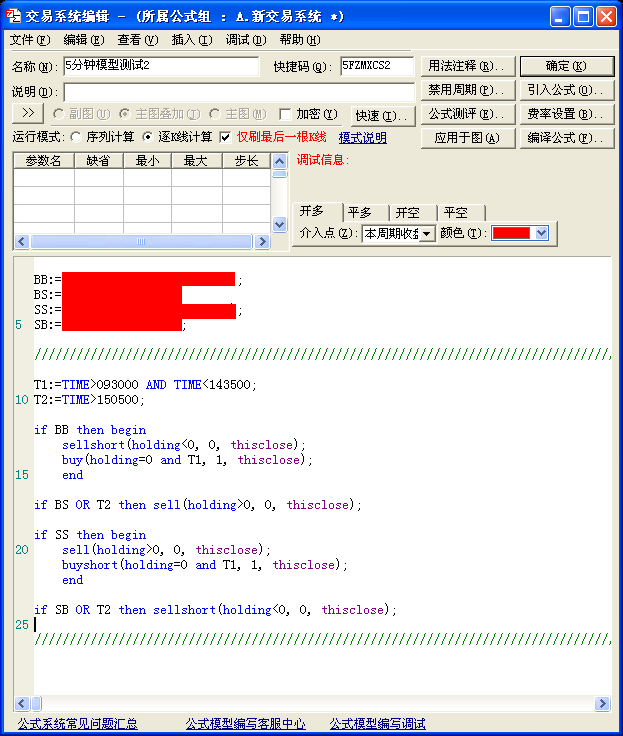Switch to the 平空 tab
The image size is (623, 736).
point(461,213)
